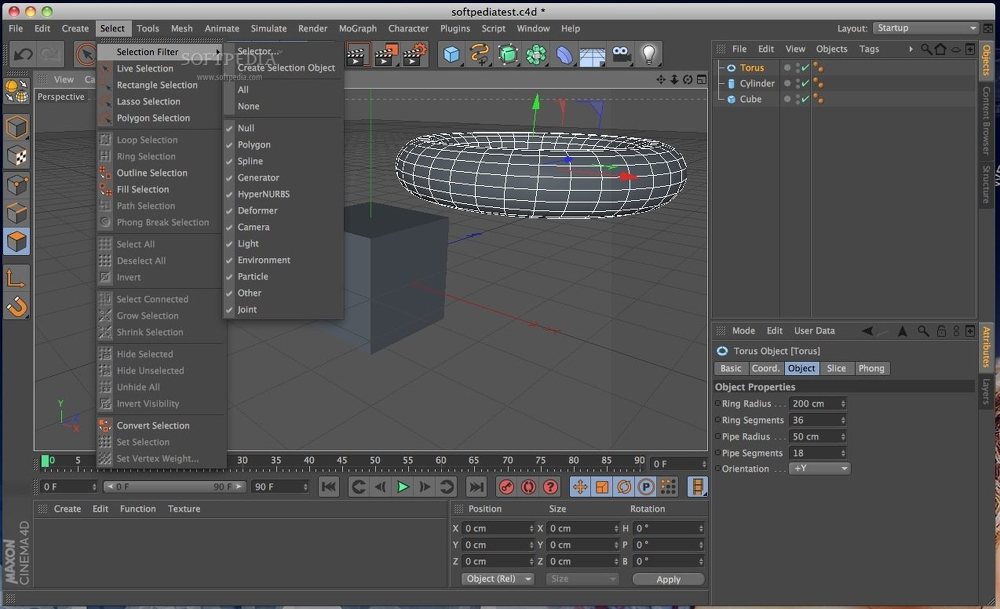Open the Layout Startup dropdown
Viewport: 1000px width, 609px height.
coord(925,28)
